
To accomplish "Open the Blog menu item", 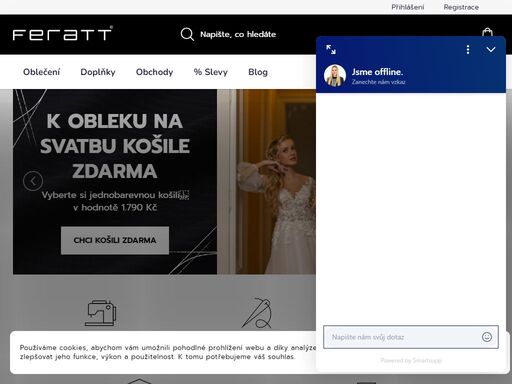I will coord(258,72).
